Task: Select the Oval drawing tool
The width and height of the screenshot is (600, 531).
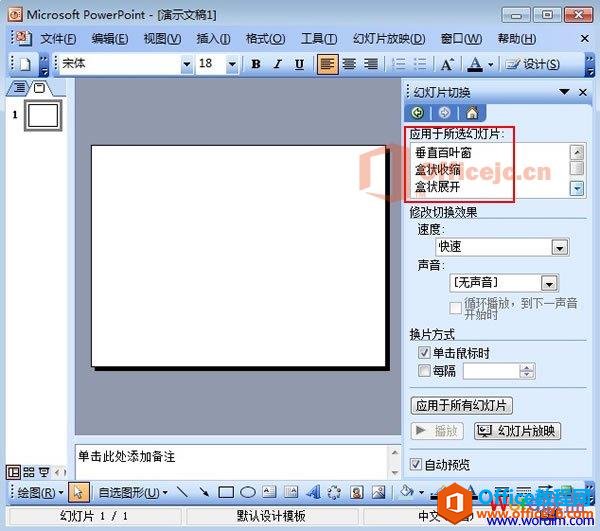Action: tap(248, 492)
